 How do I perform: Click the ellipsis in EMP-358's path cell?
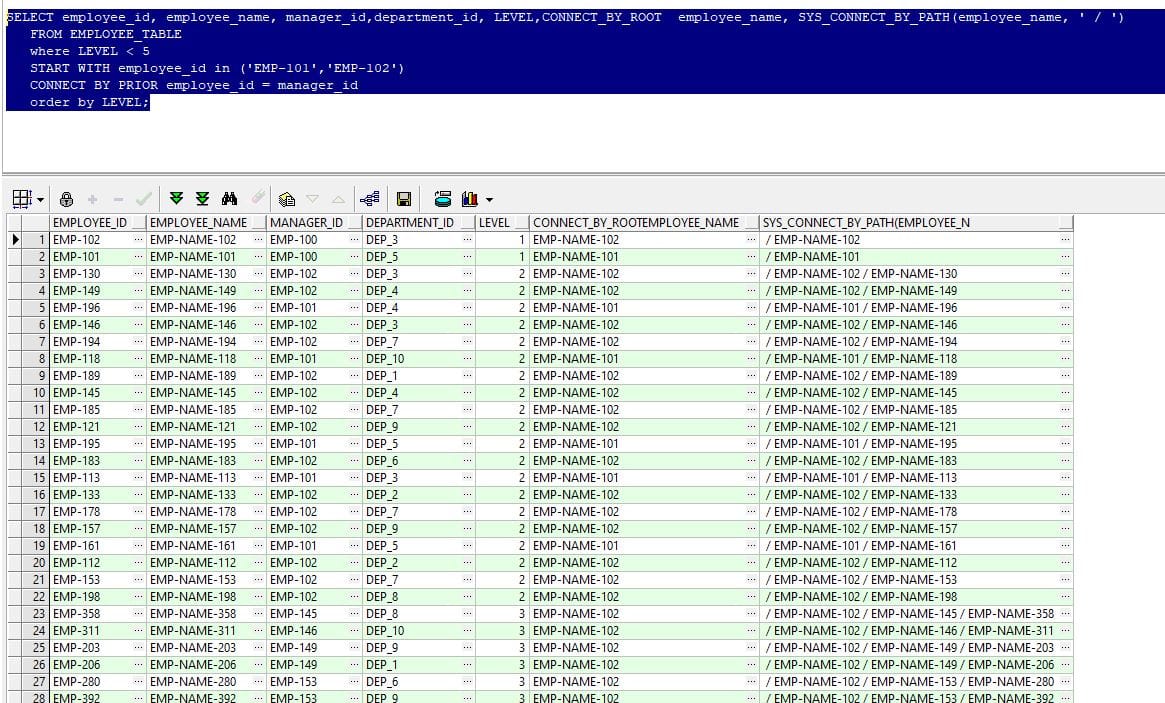[1064, 613]
